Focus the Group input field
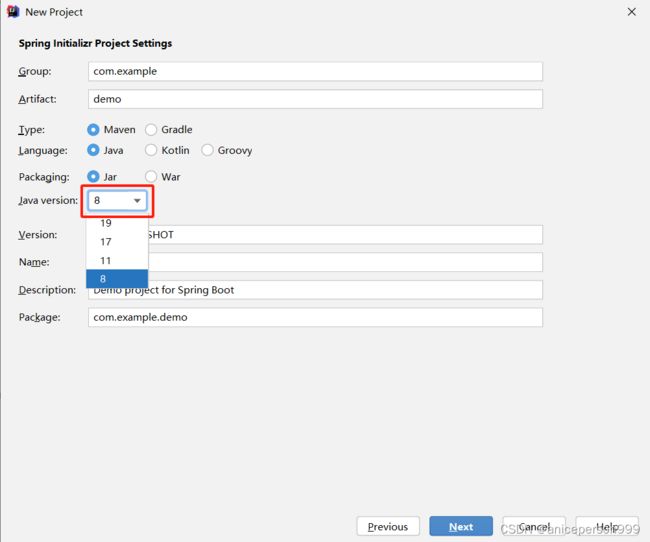 pos(315,71)
